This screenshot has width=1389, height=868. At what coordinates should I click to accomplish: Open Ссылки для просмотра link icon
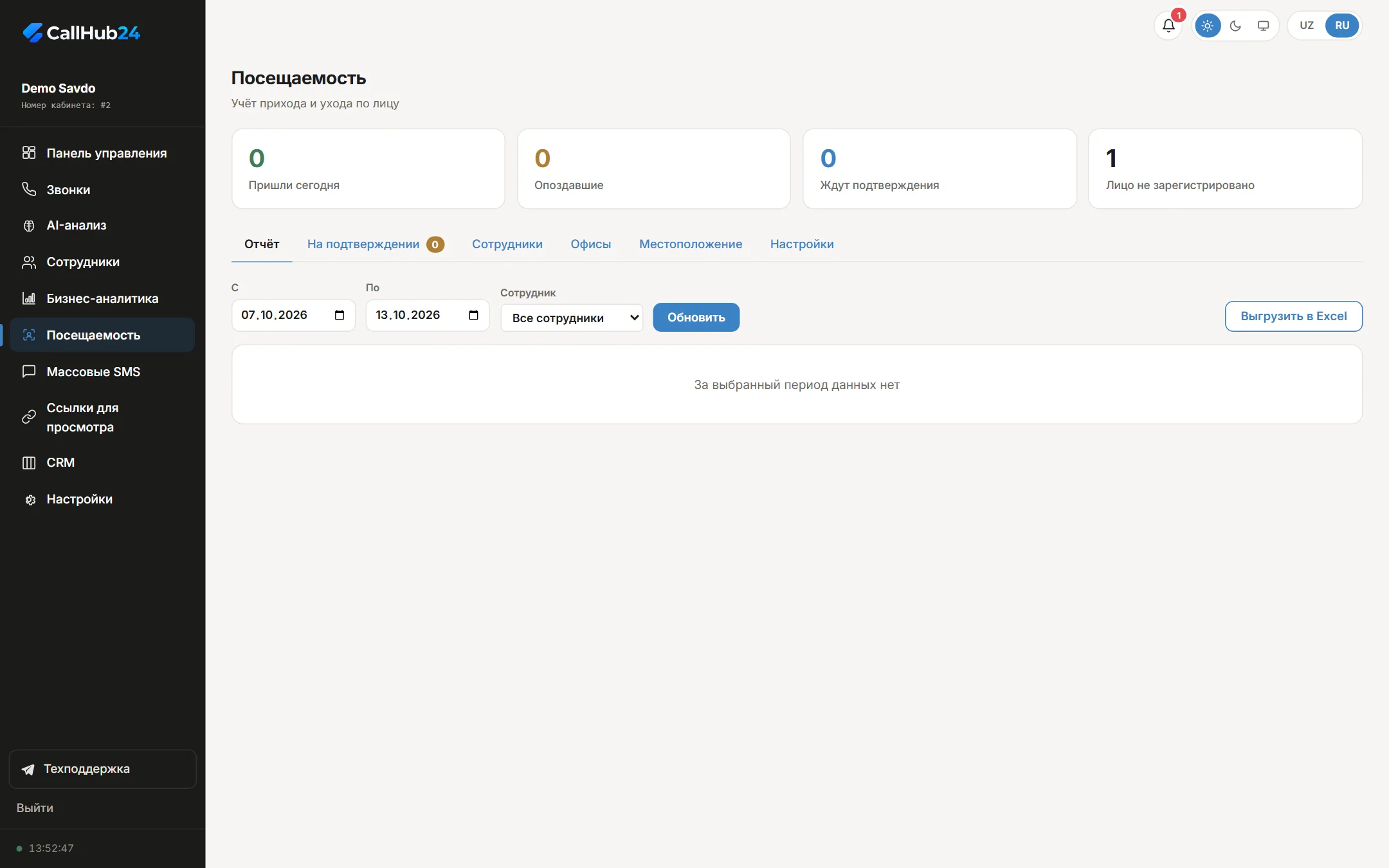[x=29, y=417]
